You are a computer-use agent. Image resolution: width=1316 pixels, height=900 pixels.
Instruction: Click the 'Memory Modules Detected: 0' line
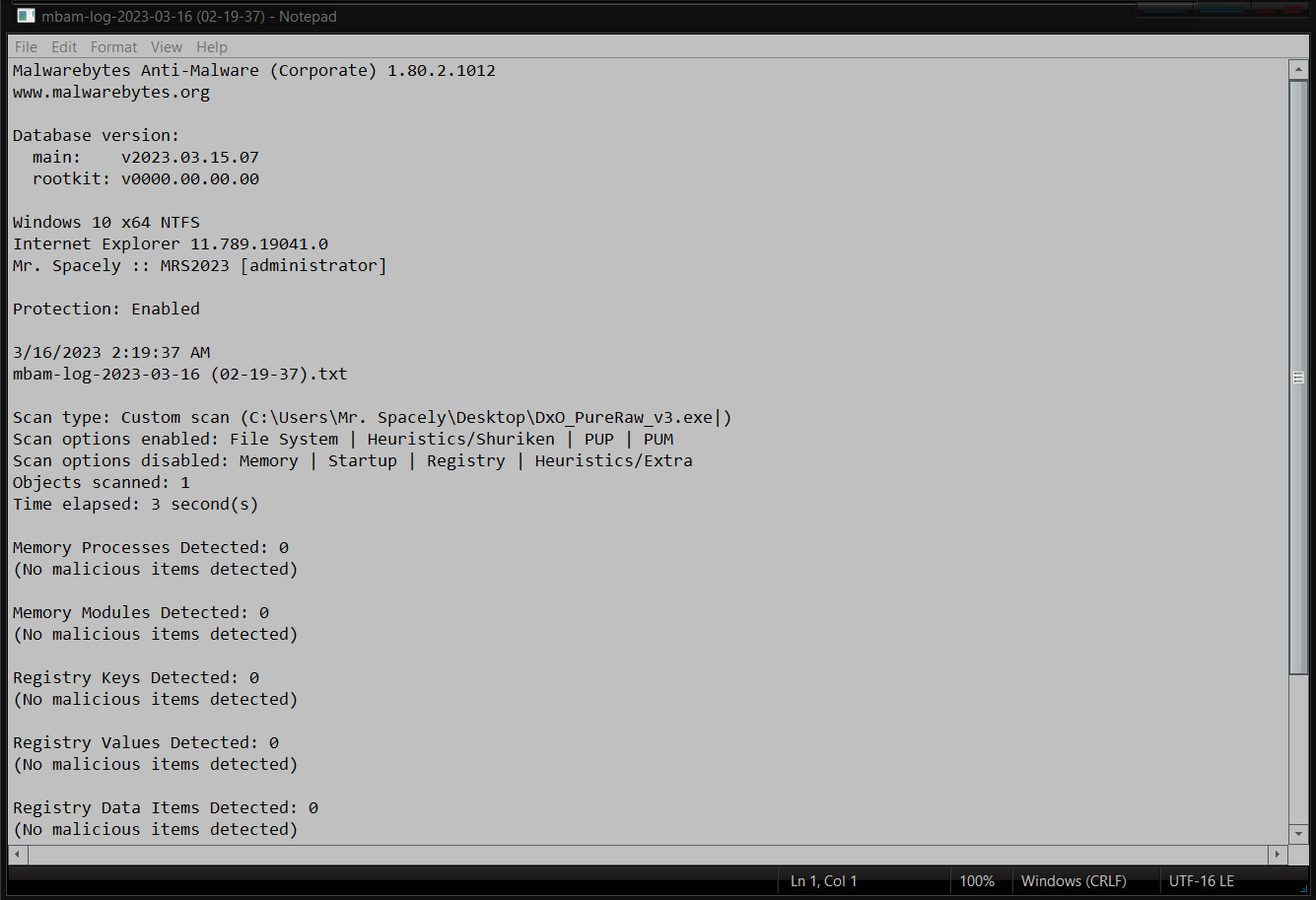[141, 613]
